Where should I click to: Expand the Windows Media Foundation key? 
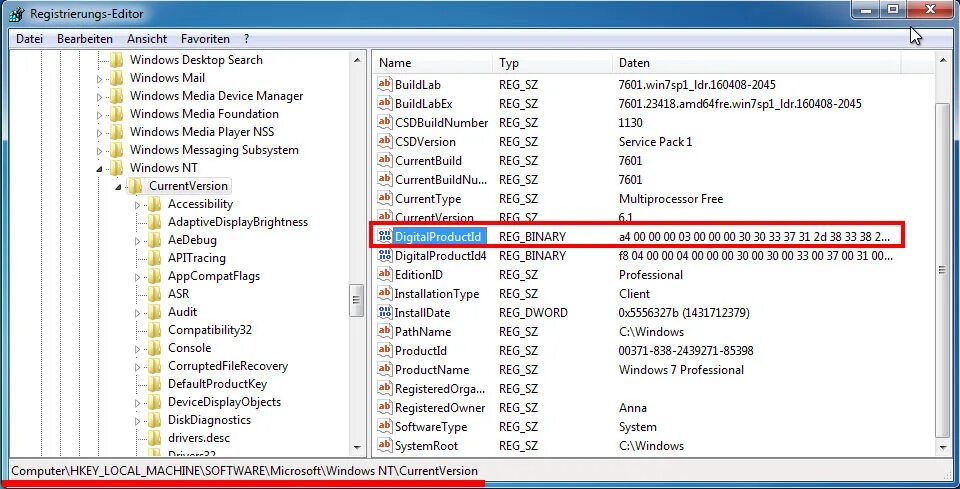click(100, 114)
